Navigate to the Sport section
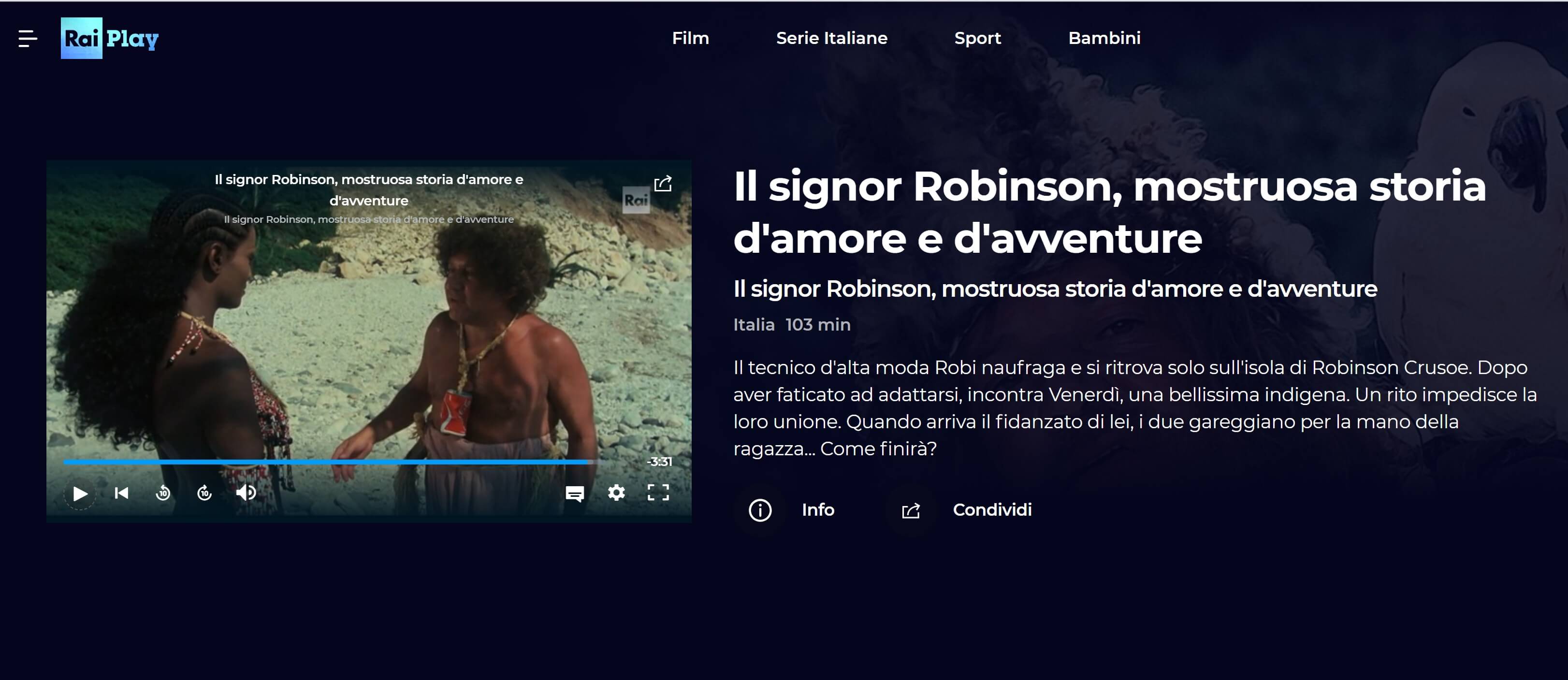This screenshot has height=680, width=1568. click(977, 38)
